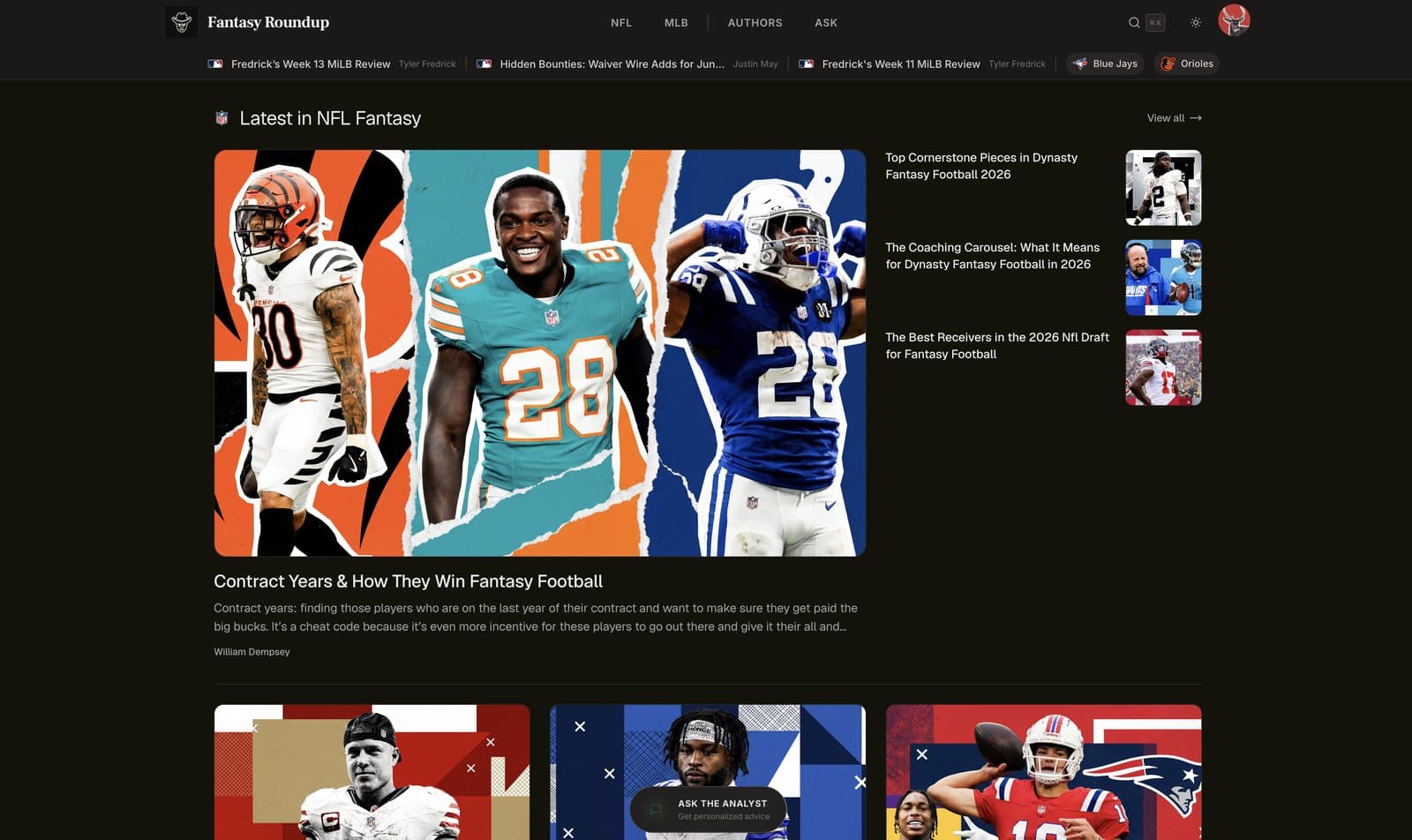This screenshot has width=1412, height=840.
Task: Click the View all link
Action: click(1174, 118)
